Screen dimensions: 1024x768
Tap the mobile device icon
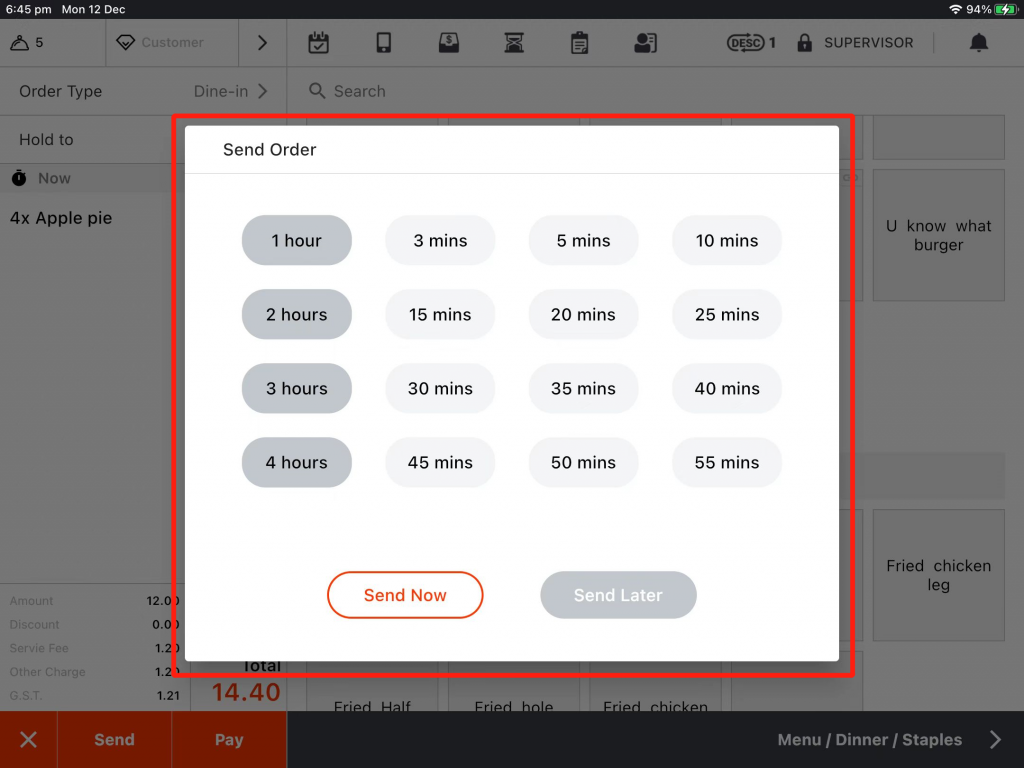point(384,43)
